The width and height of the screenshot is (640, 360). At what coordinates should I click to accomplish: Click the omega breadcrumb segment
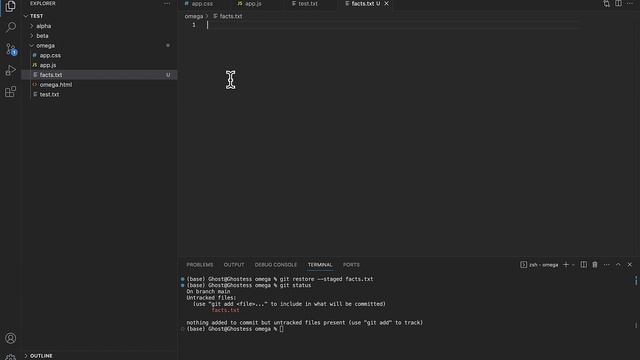(193, 16)
